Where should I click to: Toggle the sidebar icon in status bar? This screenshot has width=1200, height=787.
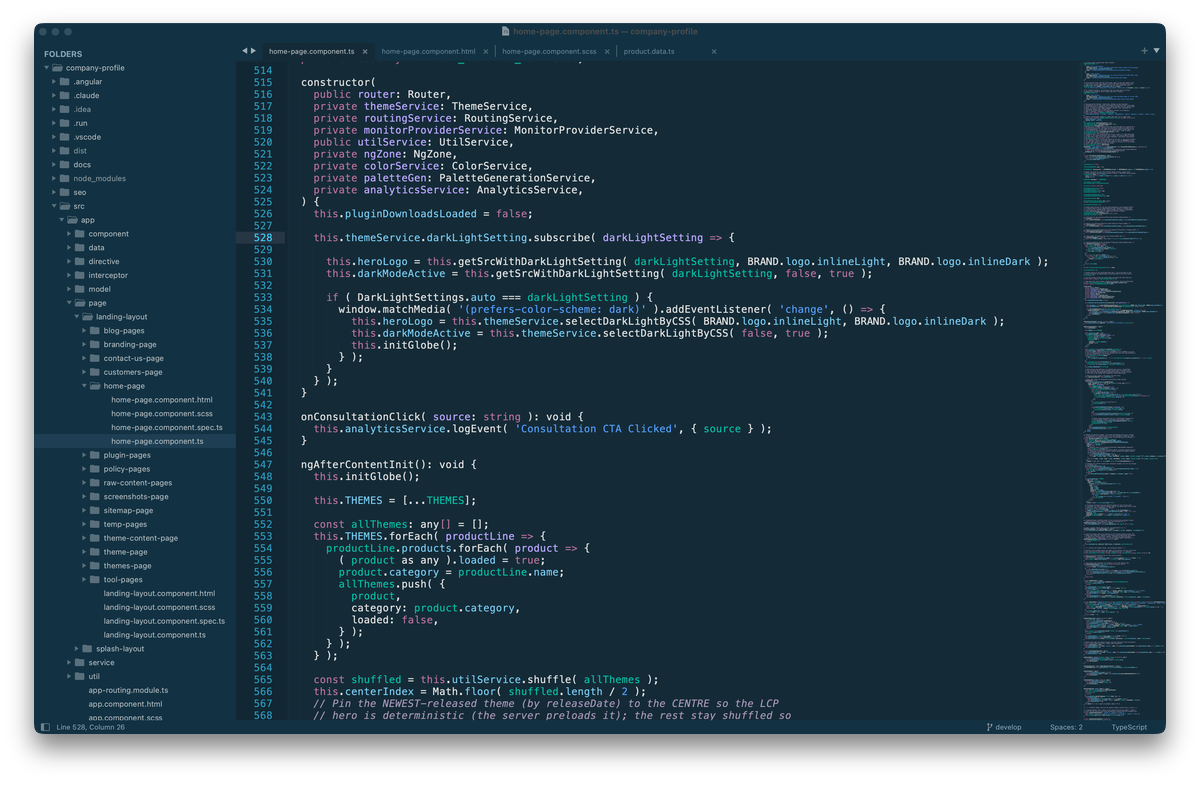45,727
